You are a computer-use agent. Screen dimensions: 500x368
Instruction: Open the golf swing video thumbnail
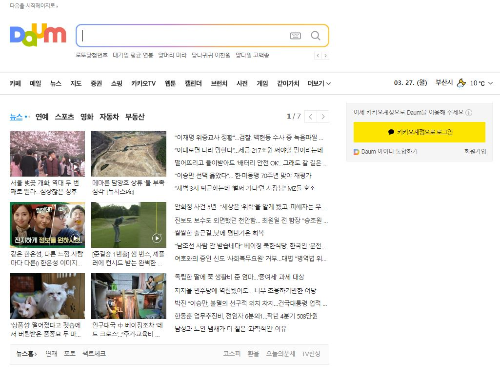(128, 225)
